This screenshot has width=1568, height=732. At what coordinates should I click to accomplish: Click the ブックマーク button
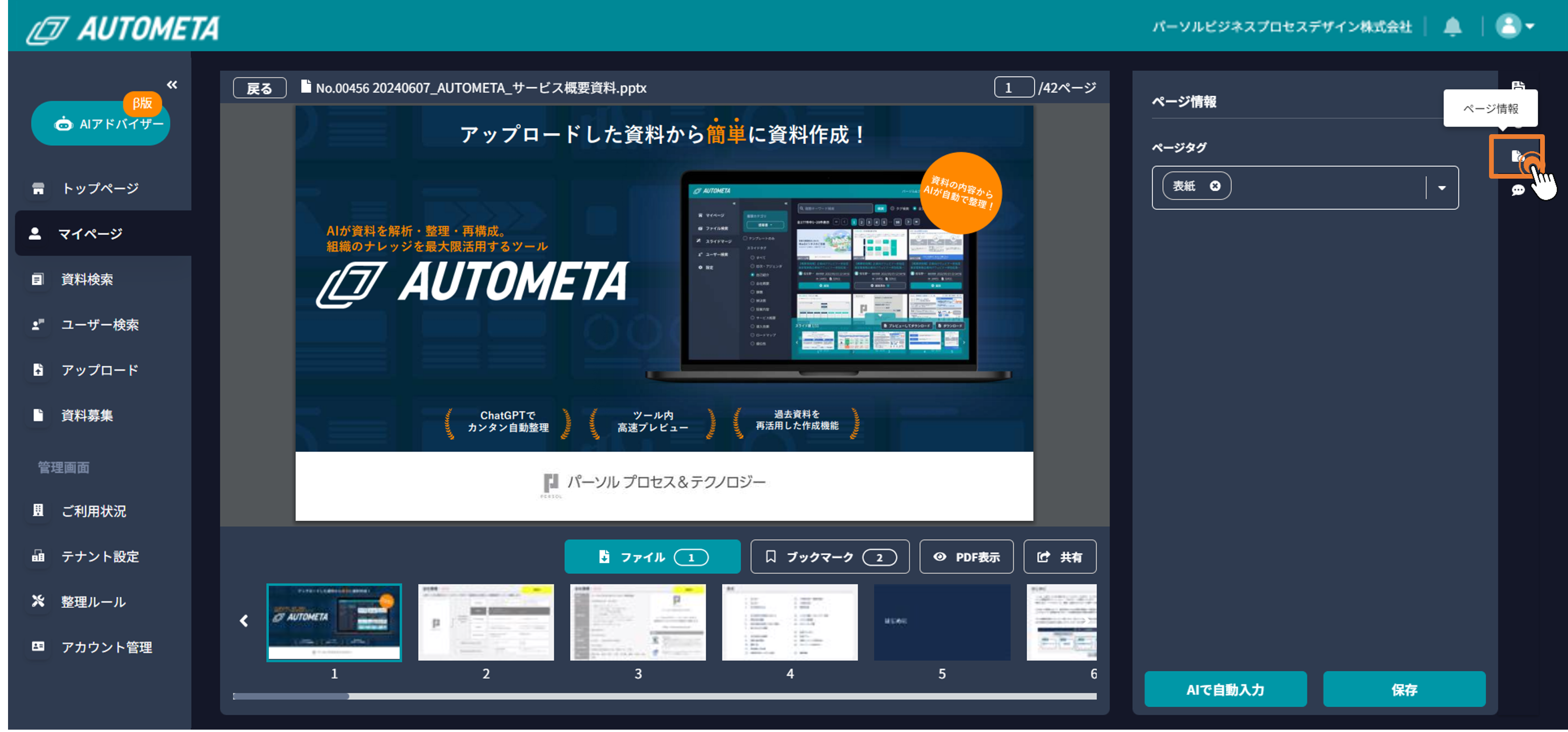click(830, 557)
